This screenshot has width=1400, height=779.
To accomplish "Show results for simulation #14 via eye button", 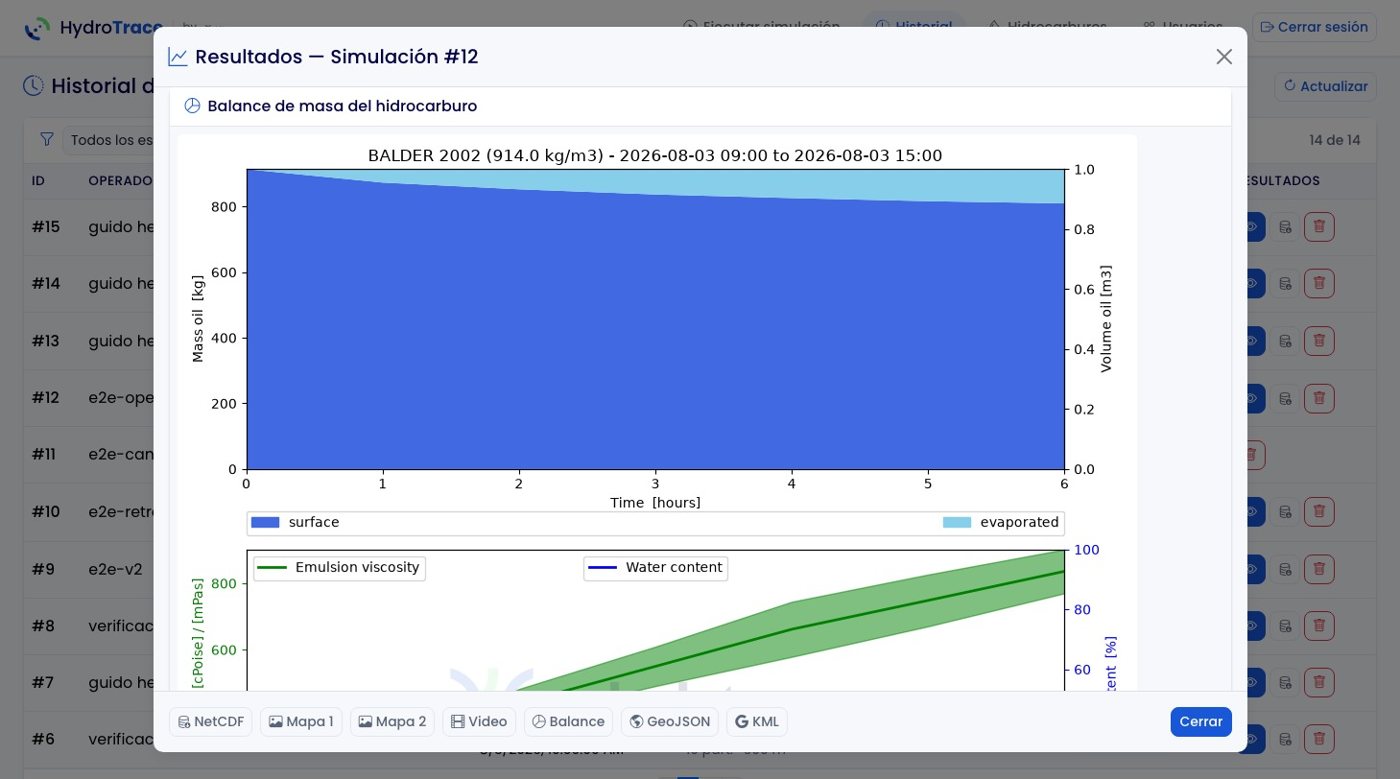I will point(1255,284).
